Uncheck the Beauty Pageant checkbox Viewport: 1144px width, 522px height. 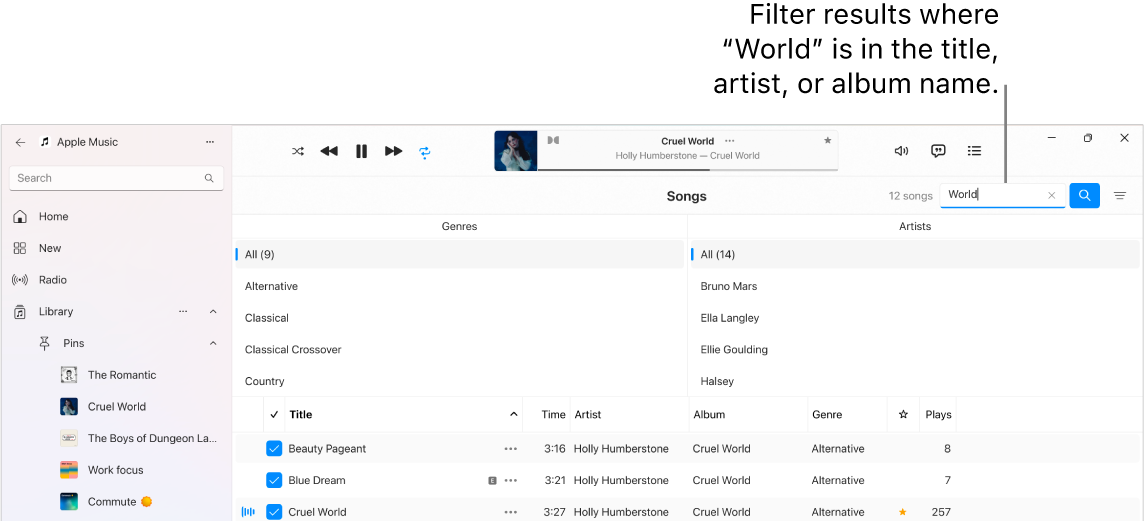[x=274, y=448]
